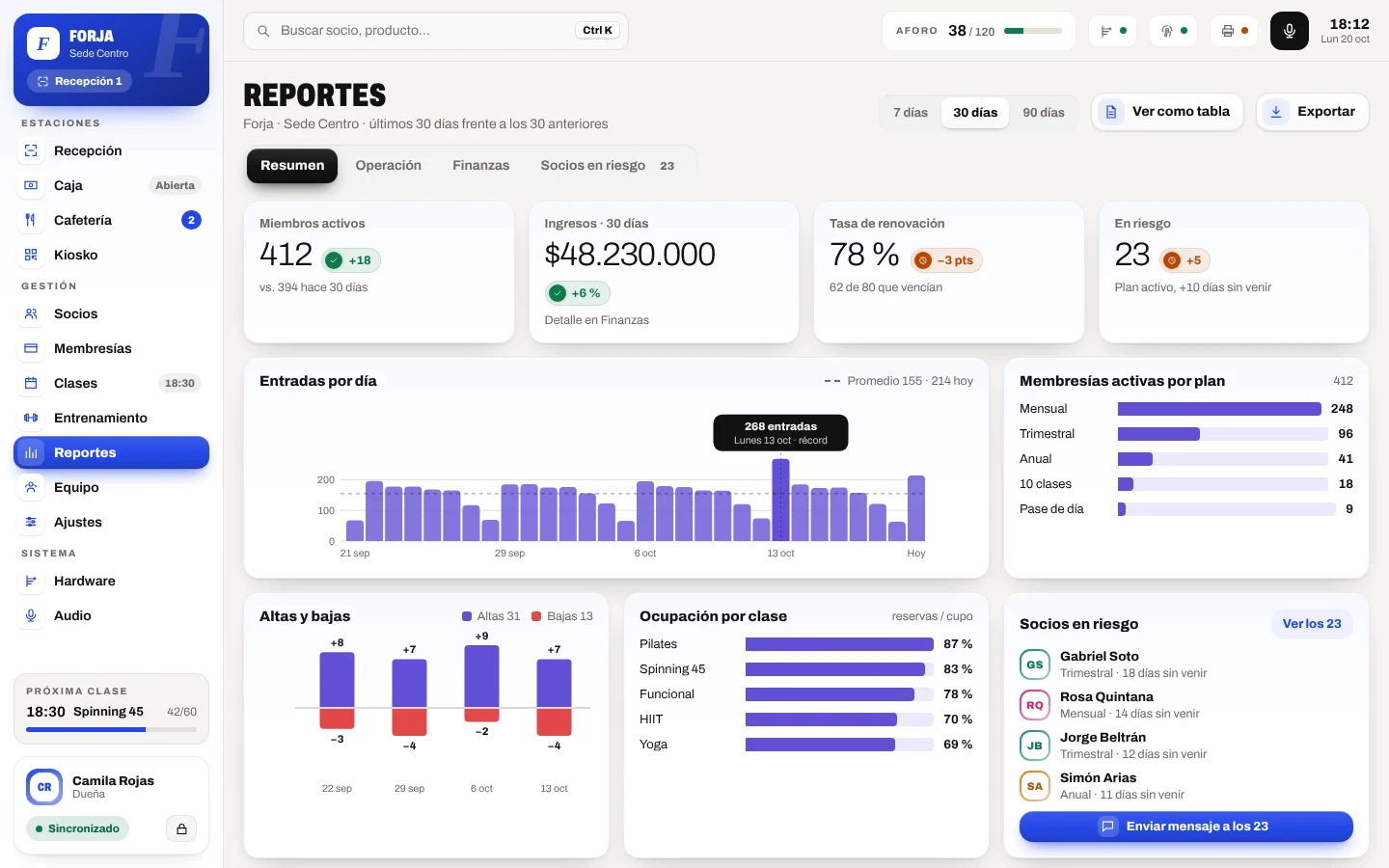1389x868 pixels.
Task: Send message with Enviar mensaje a los 23
Action: coord(1186,827)
